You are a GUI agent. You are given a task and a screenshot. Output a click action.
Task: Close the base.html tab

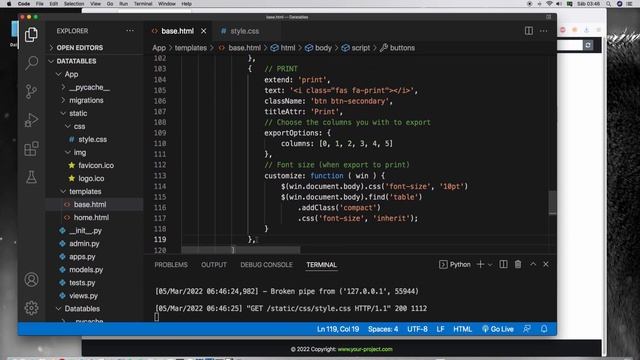click(203, 31)
